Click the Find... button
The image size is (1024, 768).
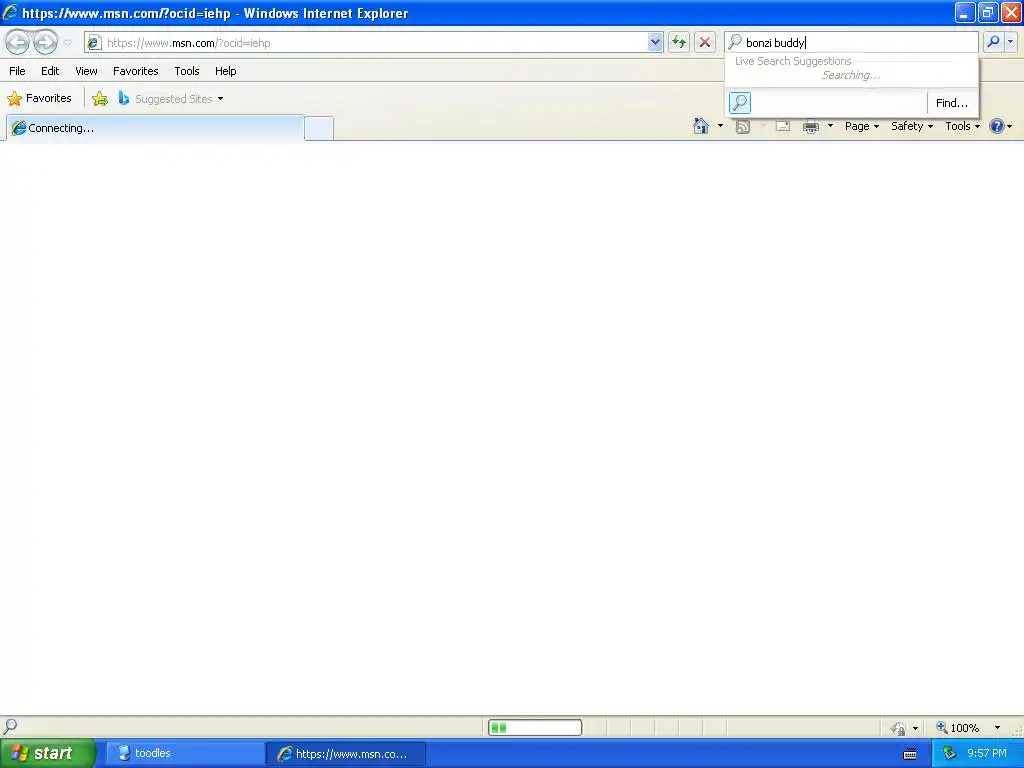point(952,103)
